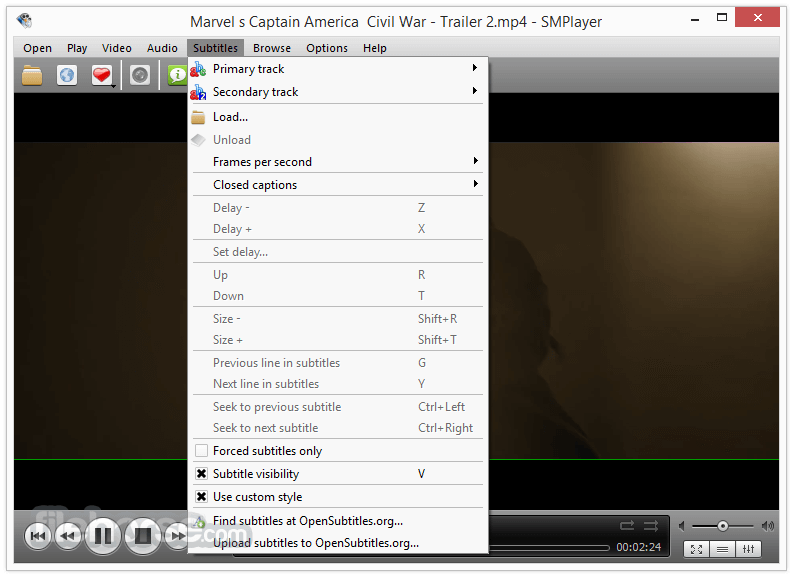Click Previous line in subtitles entry
The height and width of the screenshot is (578, 793).
[337, 363]
